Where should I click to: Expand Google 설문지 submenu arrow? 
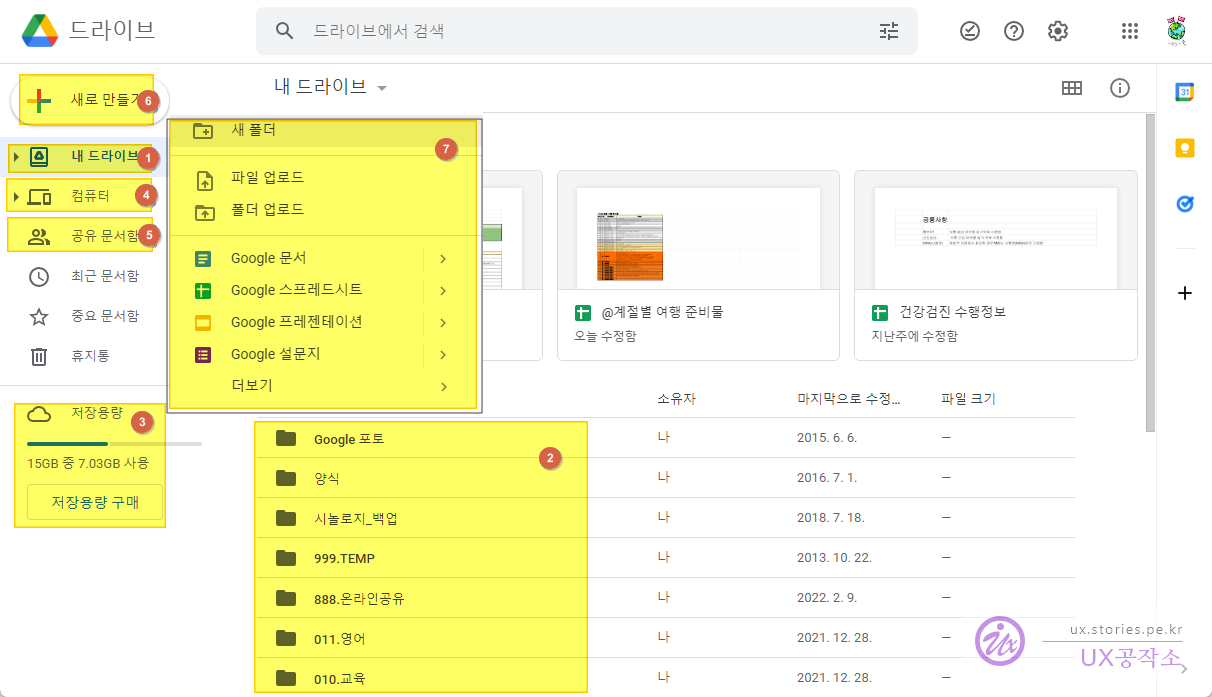click(443, 355)
